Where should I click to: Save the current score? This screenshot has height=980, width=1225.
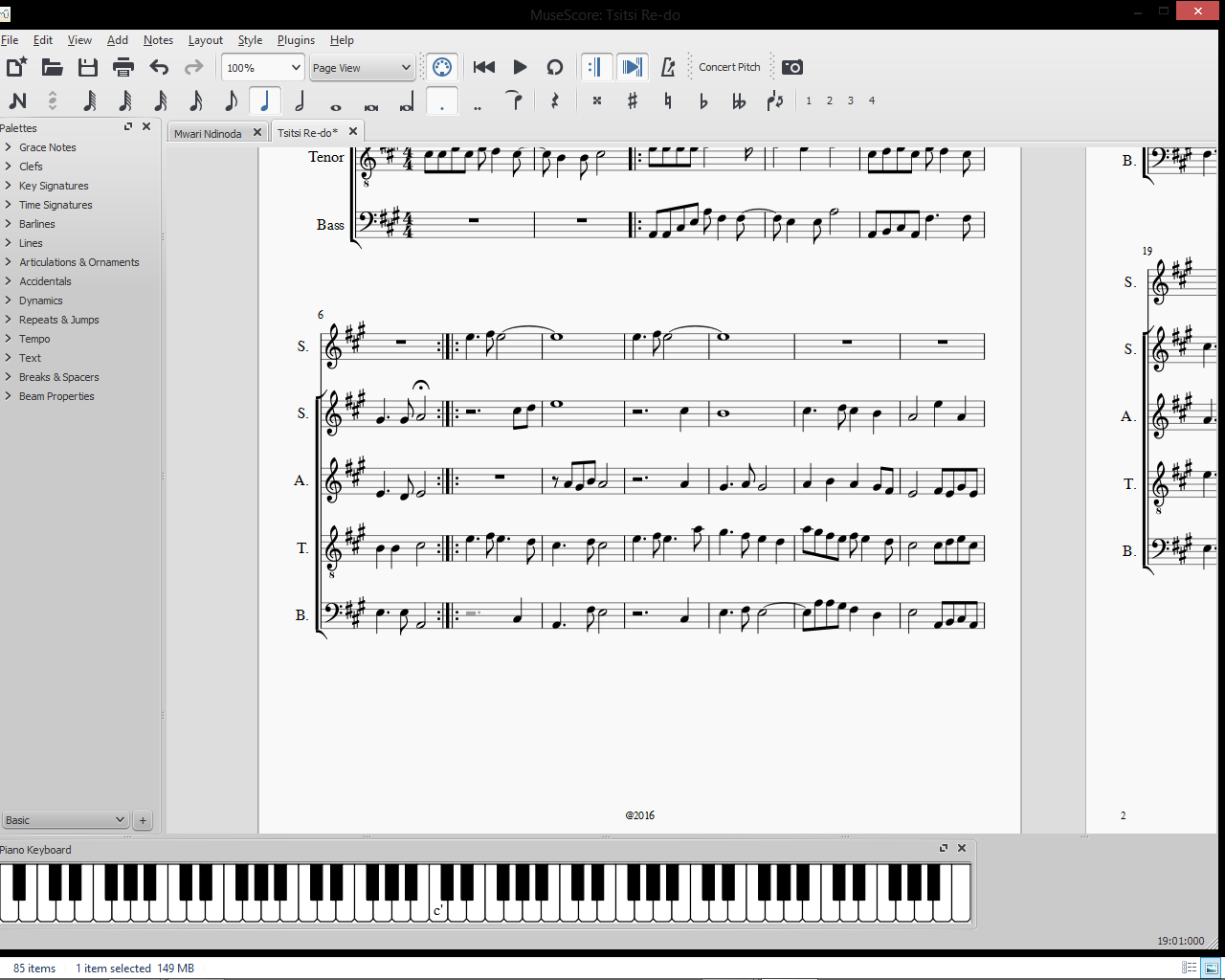[88, 67]
